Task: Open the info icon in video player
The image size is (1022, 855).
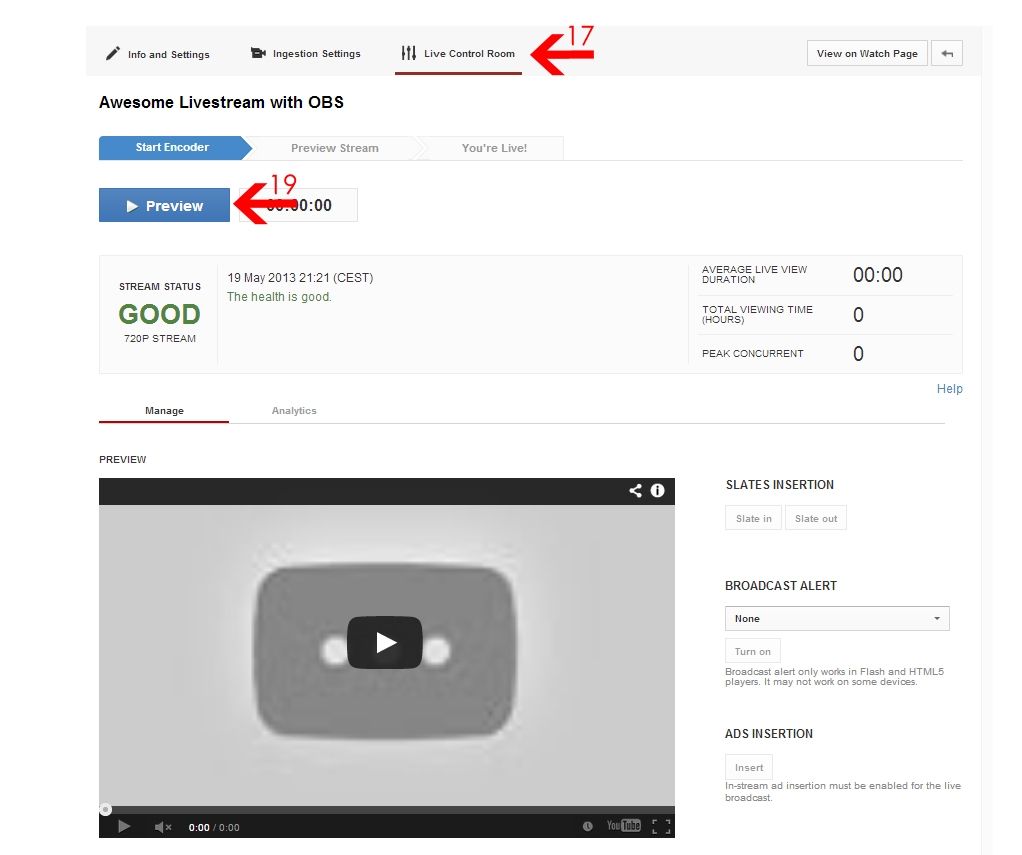Action: (657, 491)
